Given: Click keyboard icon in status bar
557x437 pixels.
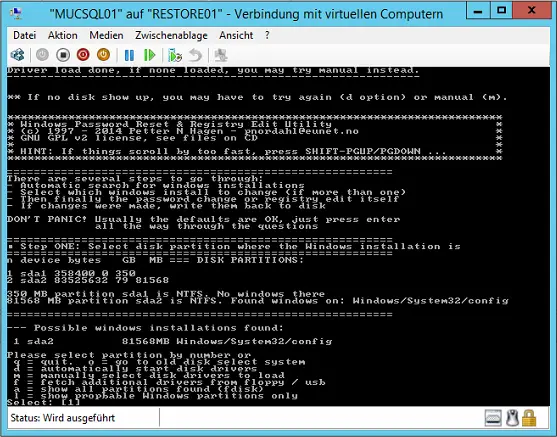Looking at the screenshot, I should pyautogui.click(x=493, y=418).
